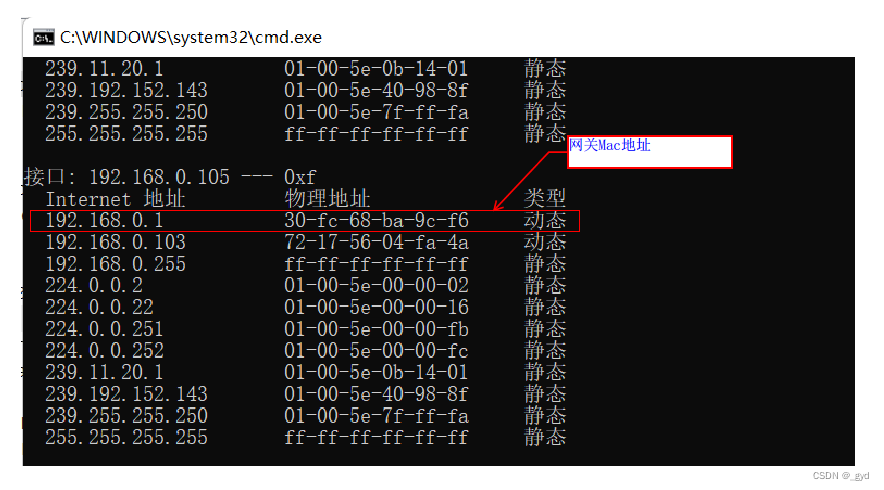This screenshot has height=490, width=884.
Task: Click IP address 224.0.0.251
Action: tap(104, 329)
